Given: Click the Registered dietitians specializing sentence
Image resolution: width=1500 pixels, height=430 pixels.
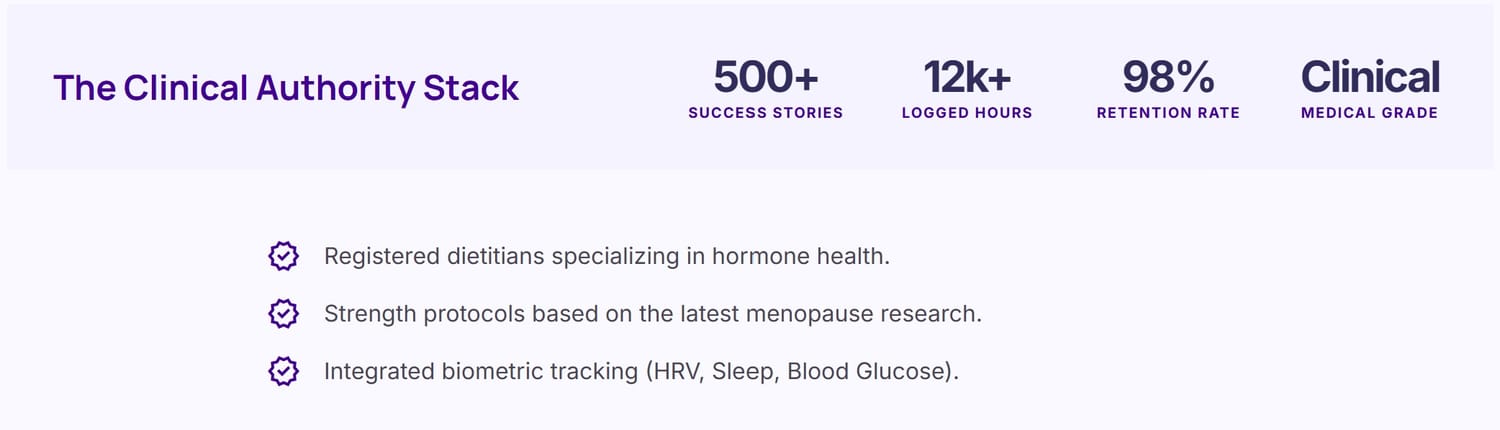Looking at the screenshot, I should [607, 256].
